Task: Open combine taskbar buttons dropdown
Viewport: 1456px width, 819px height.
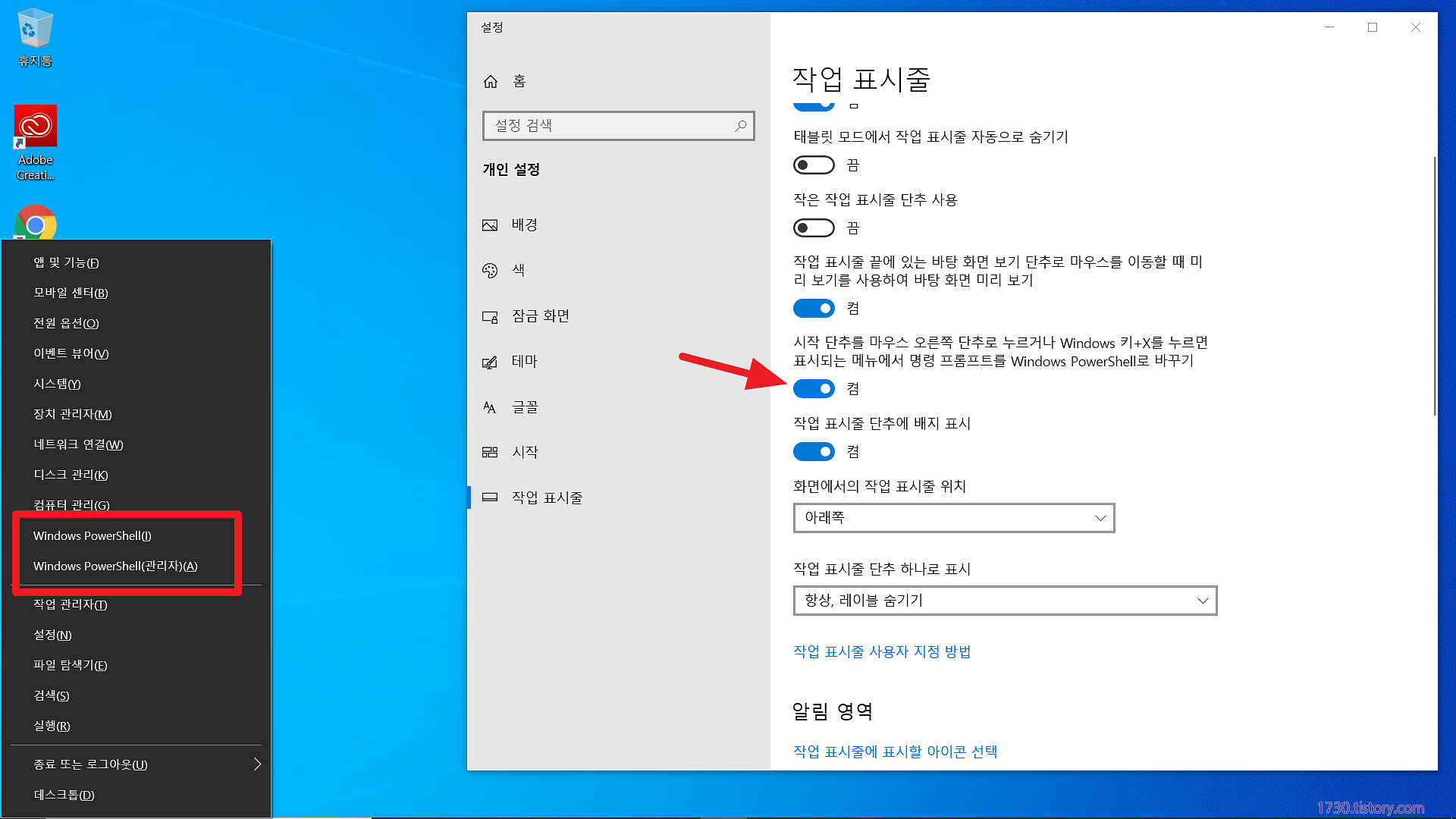Action: pos(1004,601)
